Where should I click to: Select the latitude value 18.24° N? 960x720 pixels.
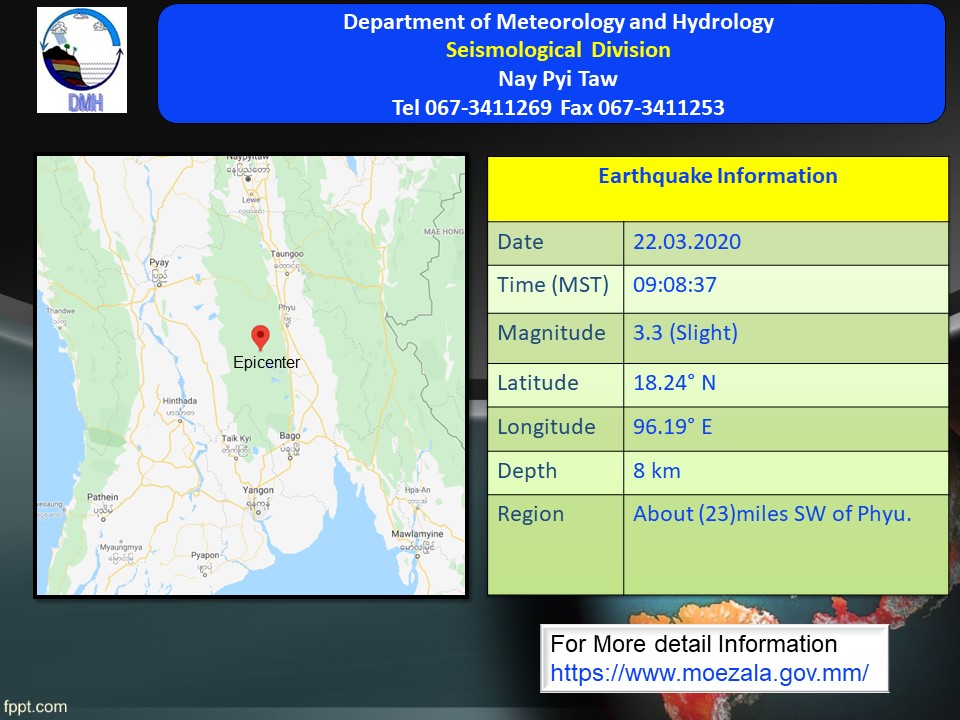[x=674, y=383]
